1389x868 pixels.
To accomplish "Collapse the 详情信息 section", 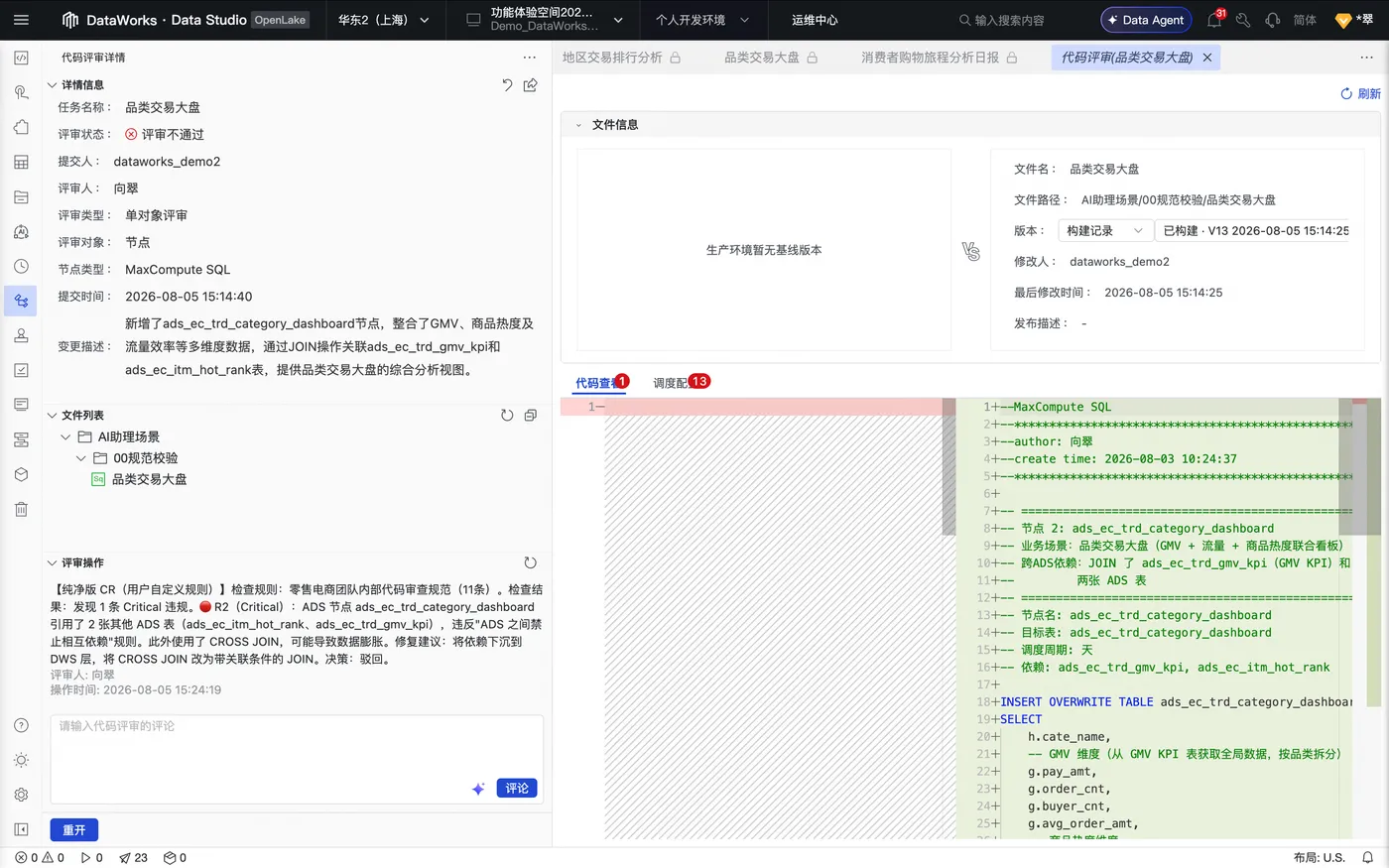I will coord(53,85).
